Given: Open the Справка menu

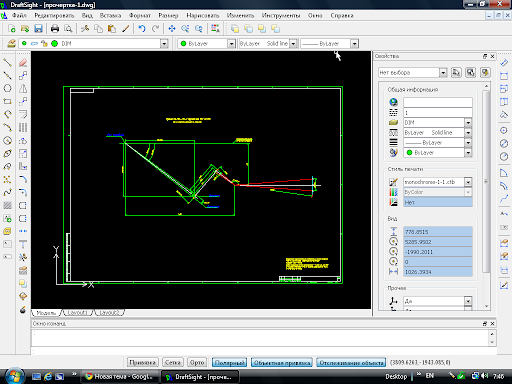Looking at the screenshot, I should (x=342, y=16).
